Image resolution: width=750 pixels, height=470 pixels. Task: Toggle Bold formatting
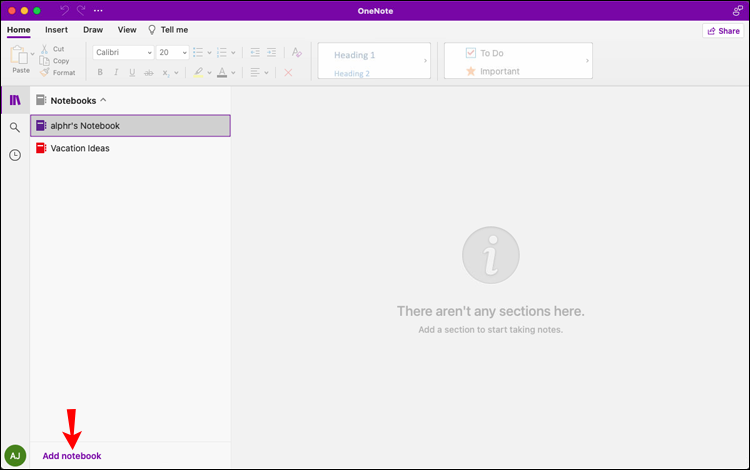click(100, 72)
